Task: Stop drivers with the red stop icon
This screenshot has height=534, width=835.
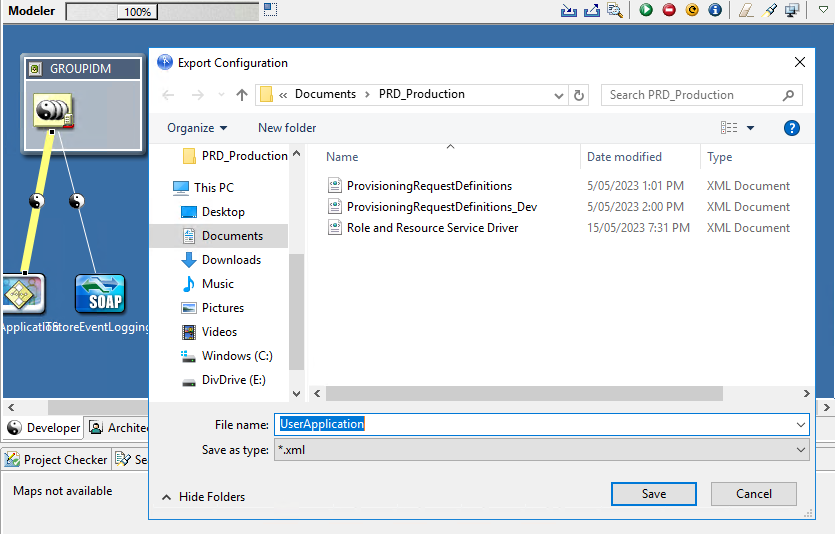Action: pos(669,10)
